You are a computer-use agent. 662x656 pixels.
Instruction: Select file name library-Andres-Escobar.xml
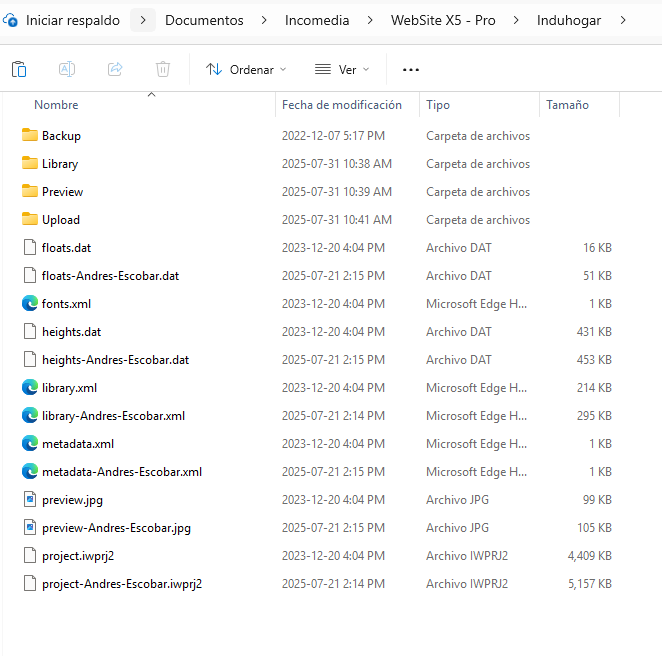click(113, 416)
